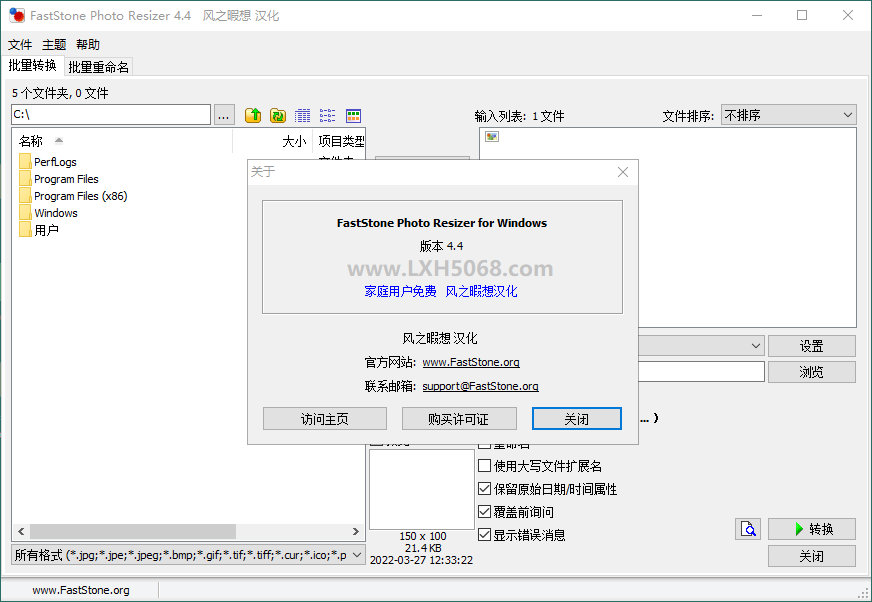Click the '2022-03-27 12:33:22' date text
Screen dimensions: 872x602
coord(422,560)
